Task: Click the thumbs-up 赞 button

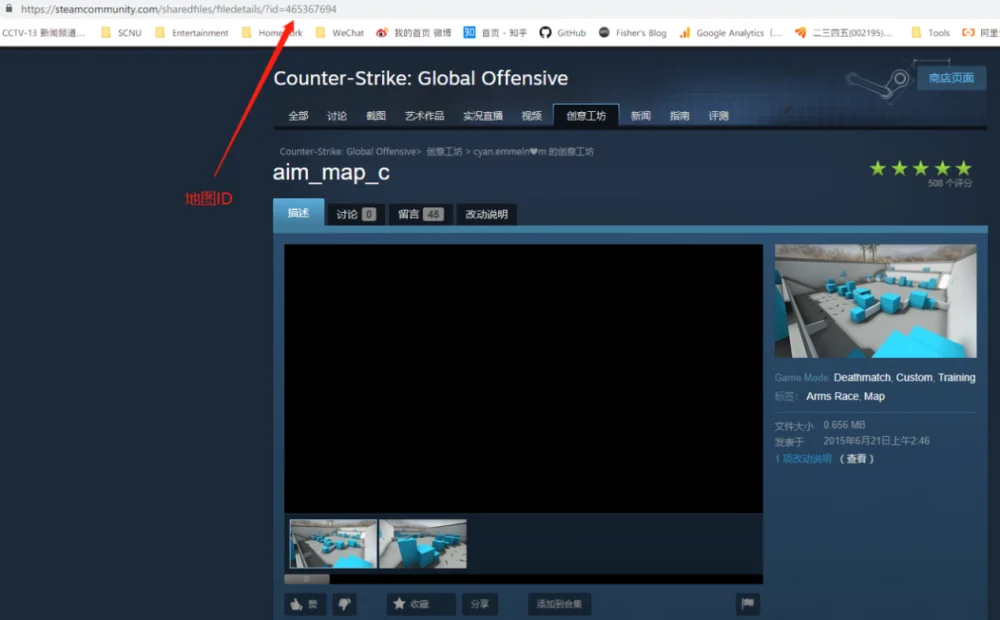Action: point(305,603)
